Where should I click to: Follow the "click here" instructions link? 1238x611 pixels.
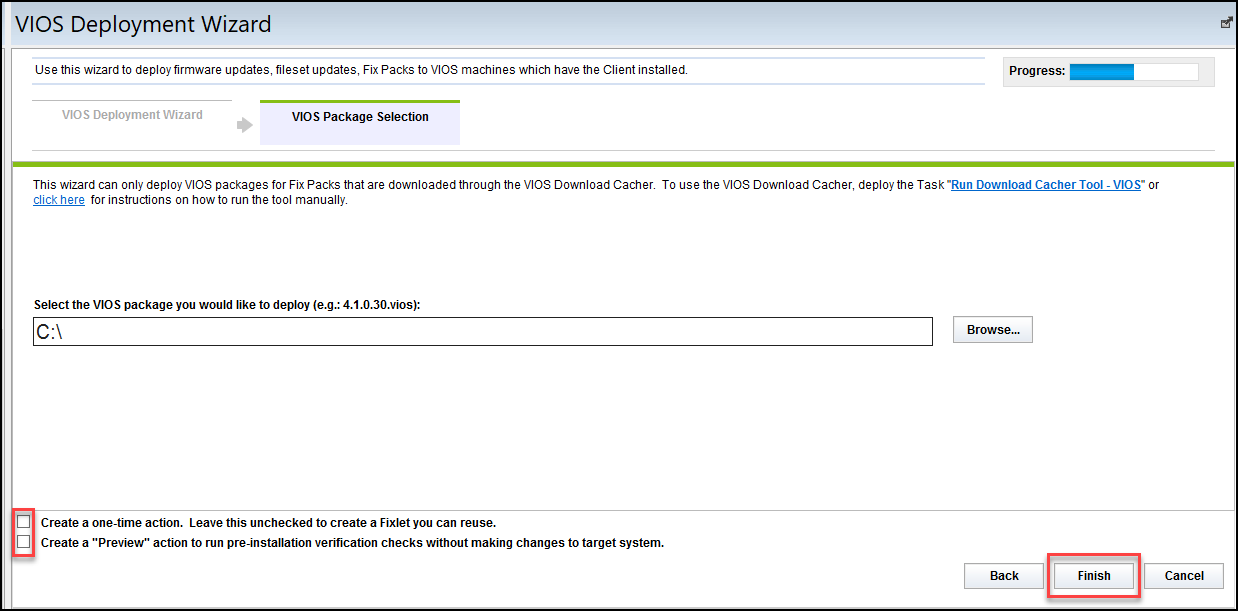(x=59, y=200)
